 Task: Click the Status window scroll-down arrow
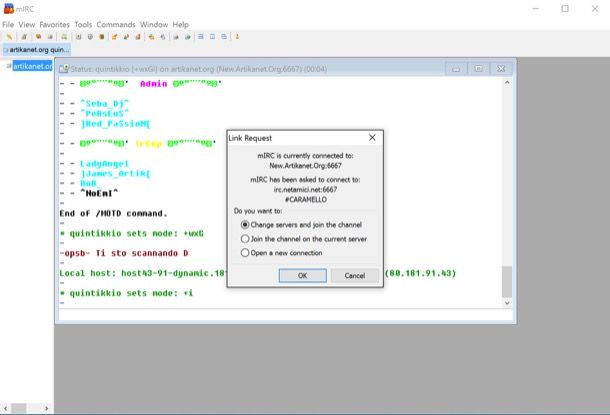point(507,303)
